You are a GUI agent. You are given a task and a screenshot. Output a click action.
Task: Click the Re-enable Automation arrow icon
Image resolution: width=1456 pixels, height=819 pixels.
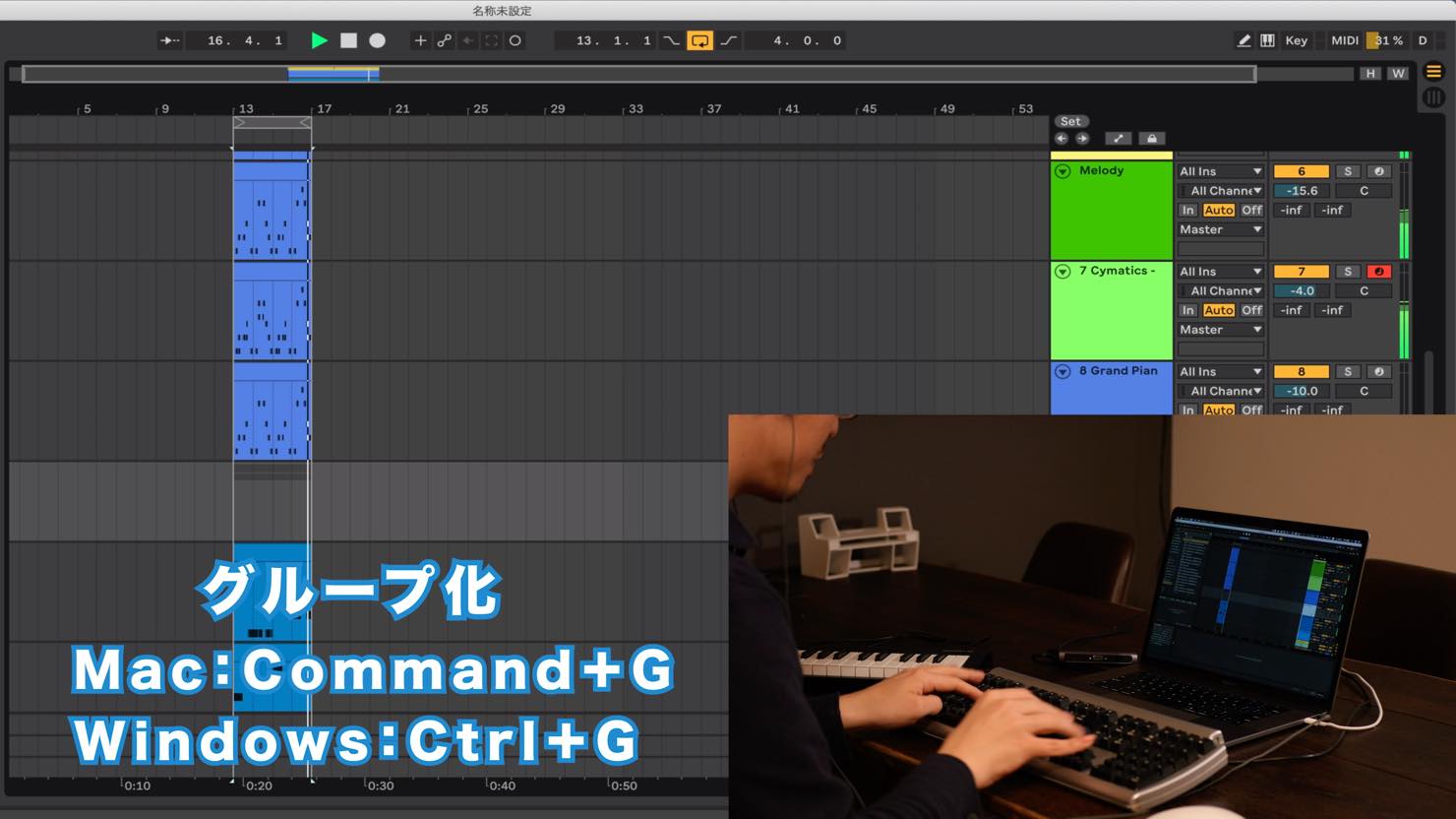468,40
